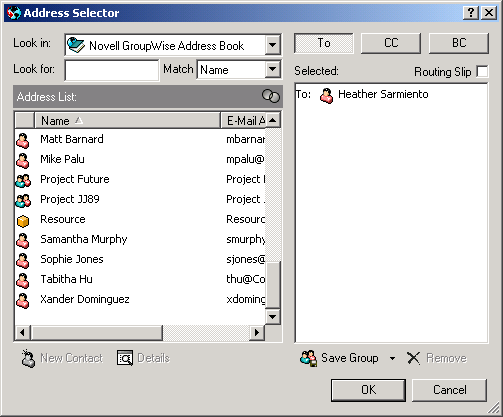Click the Remove X icon
This screenshot has height=417, width=503.
pyautogui.click(x=413, y=358)
